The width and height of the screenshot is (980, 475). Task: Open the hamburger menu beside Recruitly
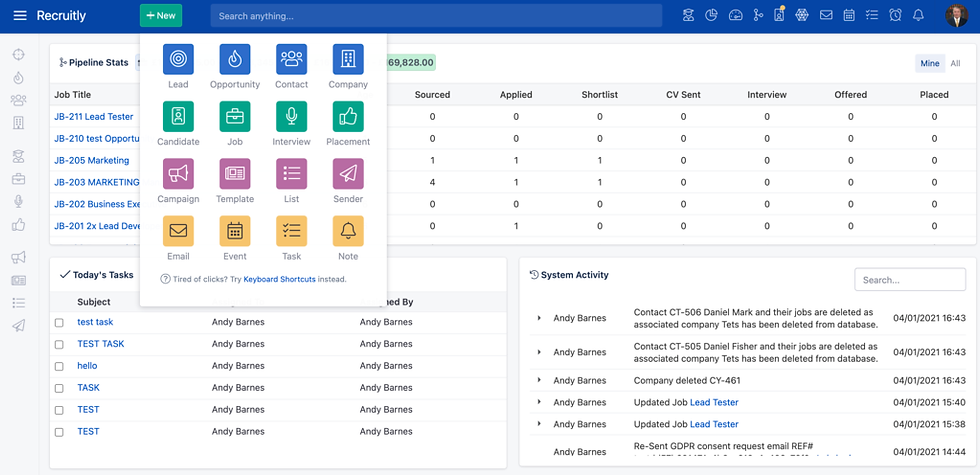click(x=20, y=16)
